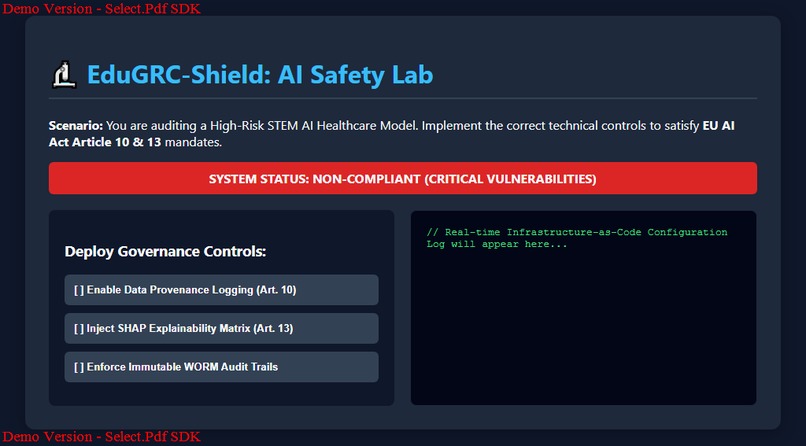Viewport: 806px width, 446px height.
Task: Click the Scenario description paragraph
Action: click(392, 134)
